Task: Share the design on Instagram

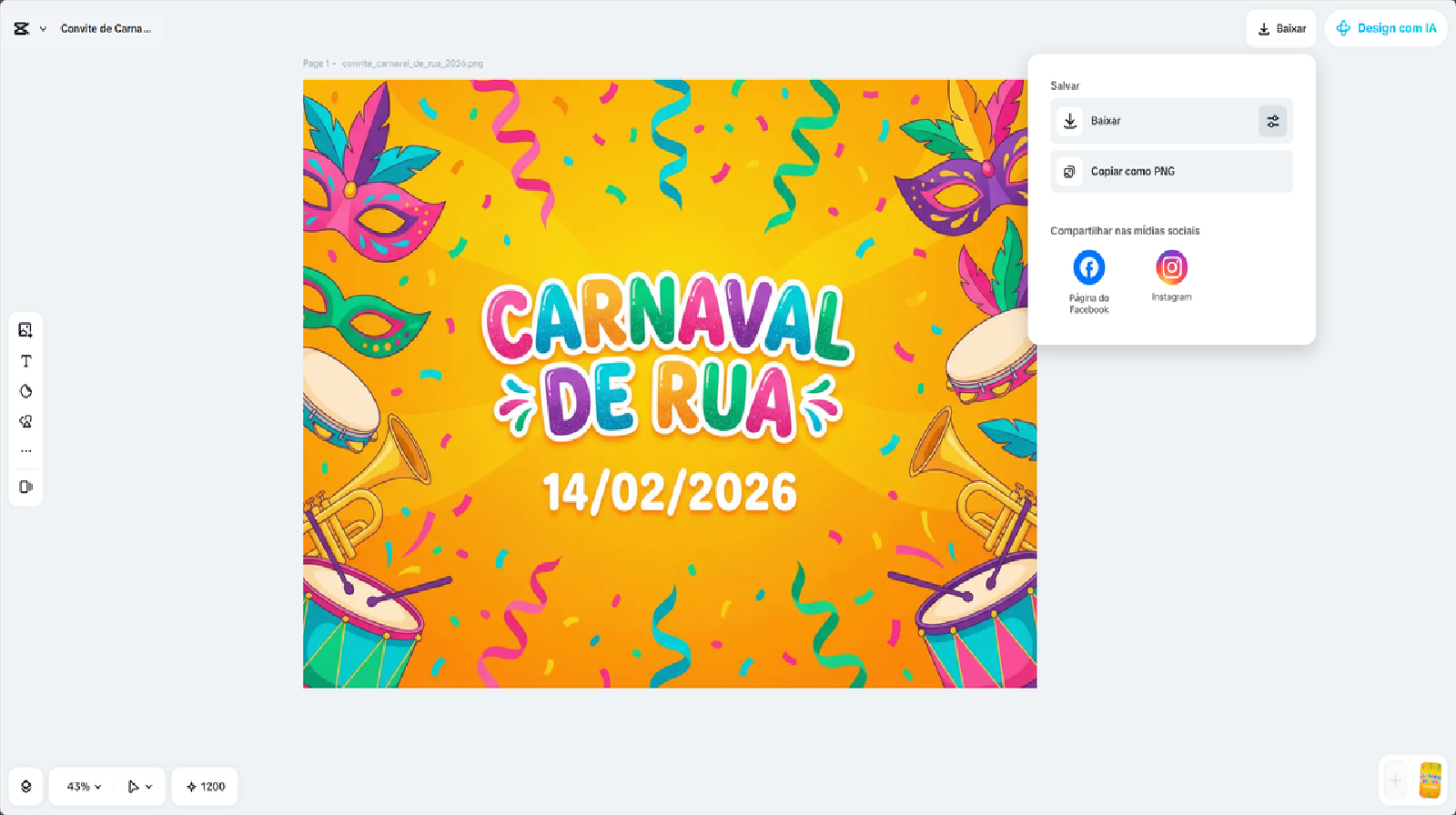Action: point(1171,268)
